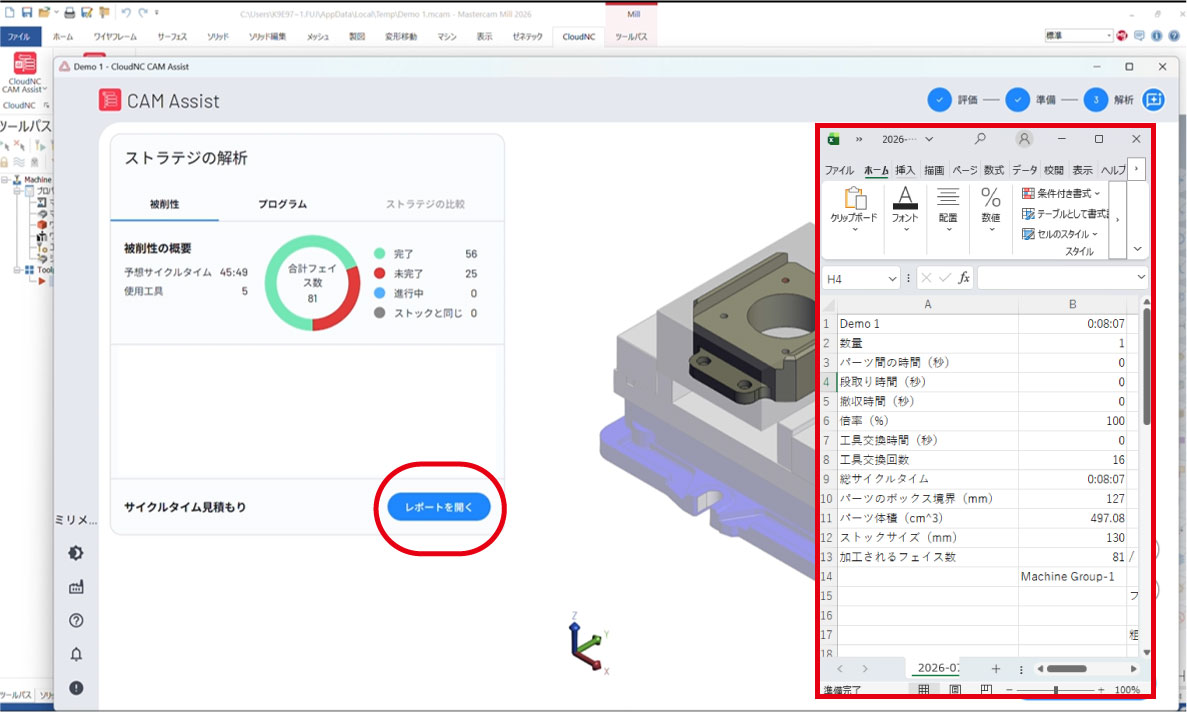Switch to Excel 数式 tab
Image resolution: width=1187 pixels, height=712 pixels.
993,170
